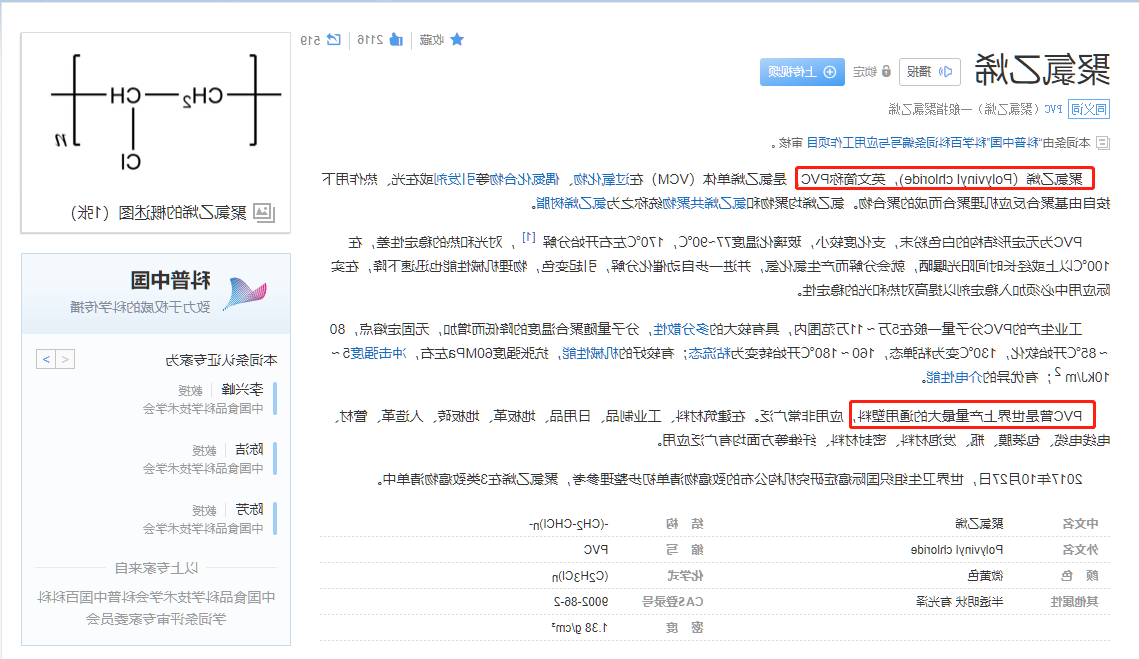Screen dimensions: 1139x659
Task: Open the 引发剂 link
Action: 453,179
